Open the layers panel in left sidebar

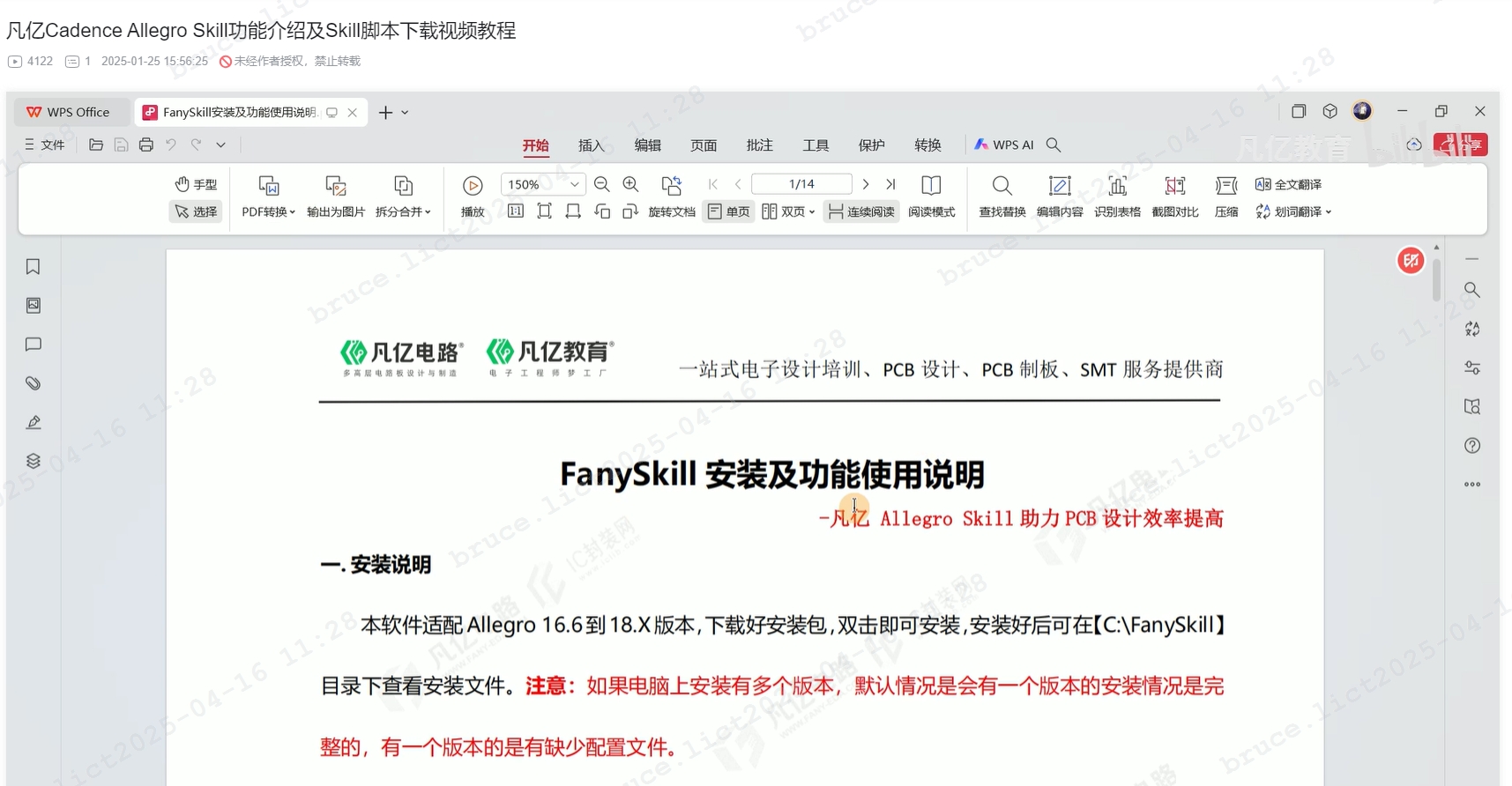point(34,461)
